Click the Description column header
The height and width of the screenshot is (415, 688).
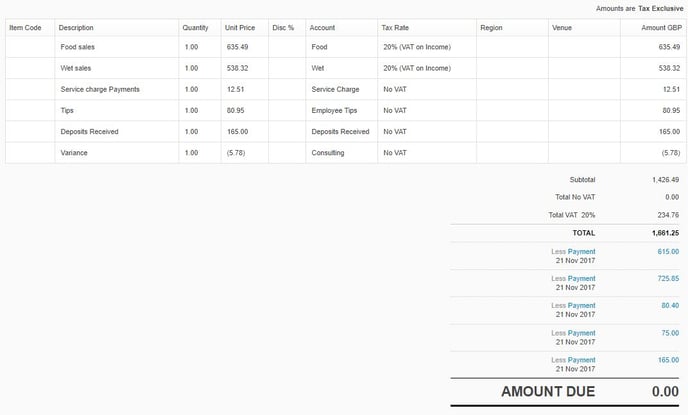[76, 28]
